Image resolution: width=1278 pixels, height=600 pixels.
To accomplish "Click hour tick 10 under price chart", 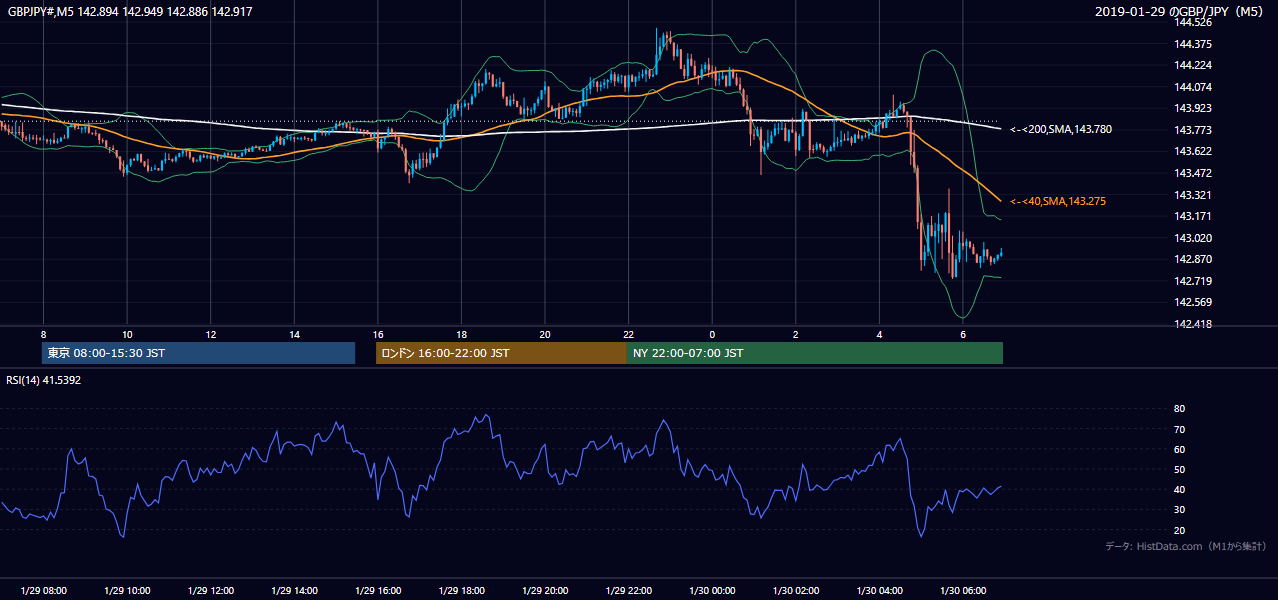I will pos(127,334).
